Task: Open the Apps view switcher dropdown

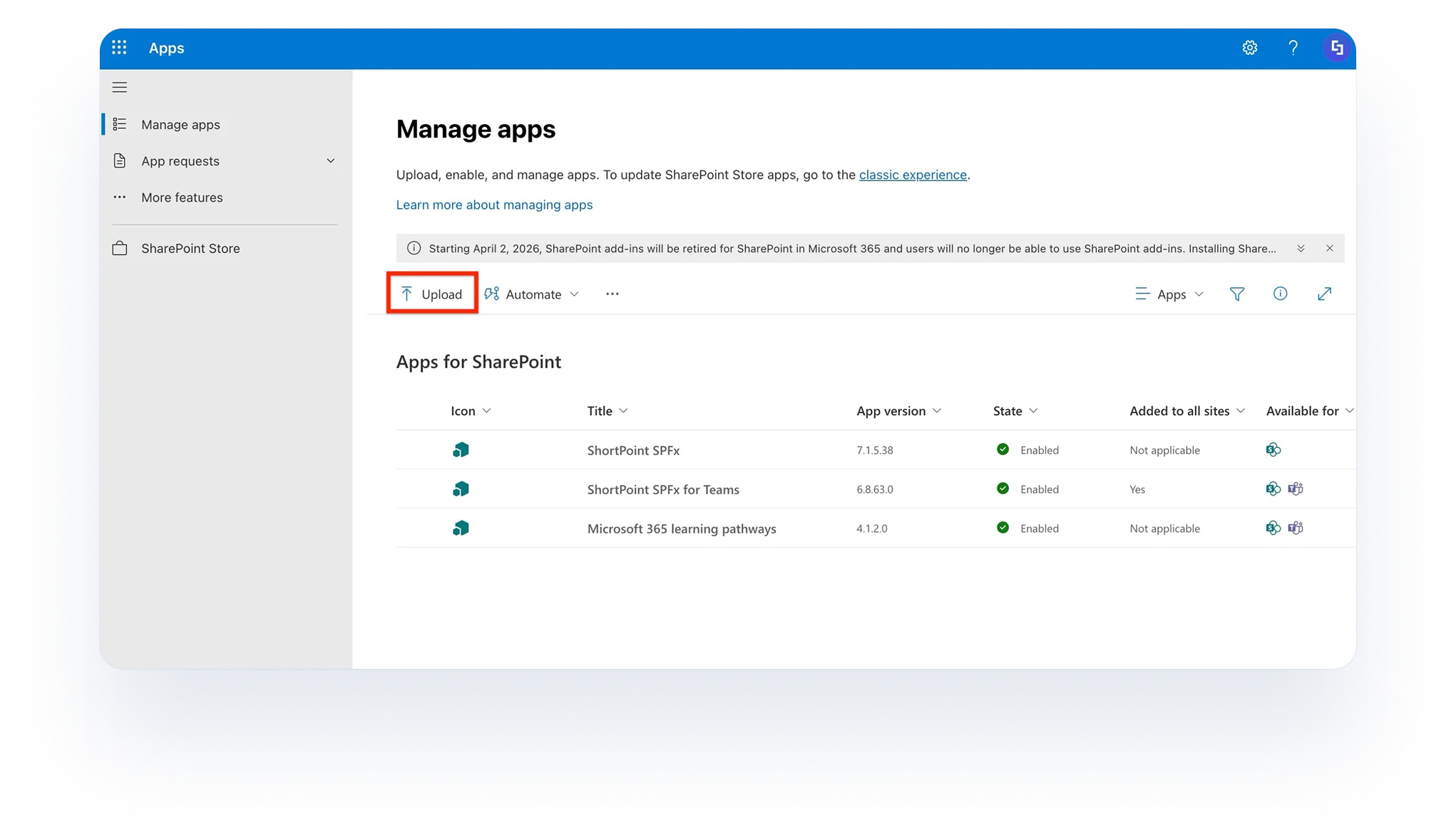Action: pyautogui.click(x=1169, y=294)
